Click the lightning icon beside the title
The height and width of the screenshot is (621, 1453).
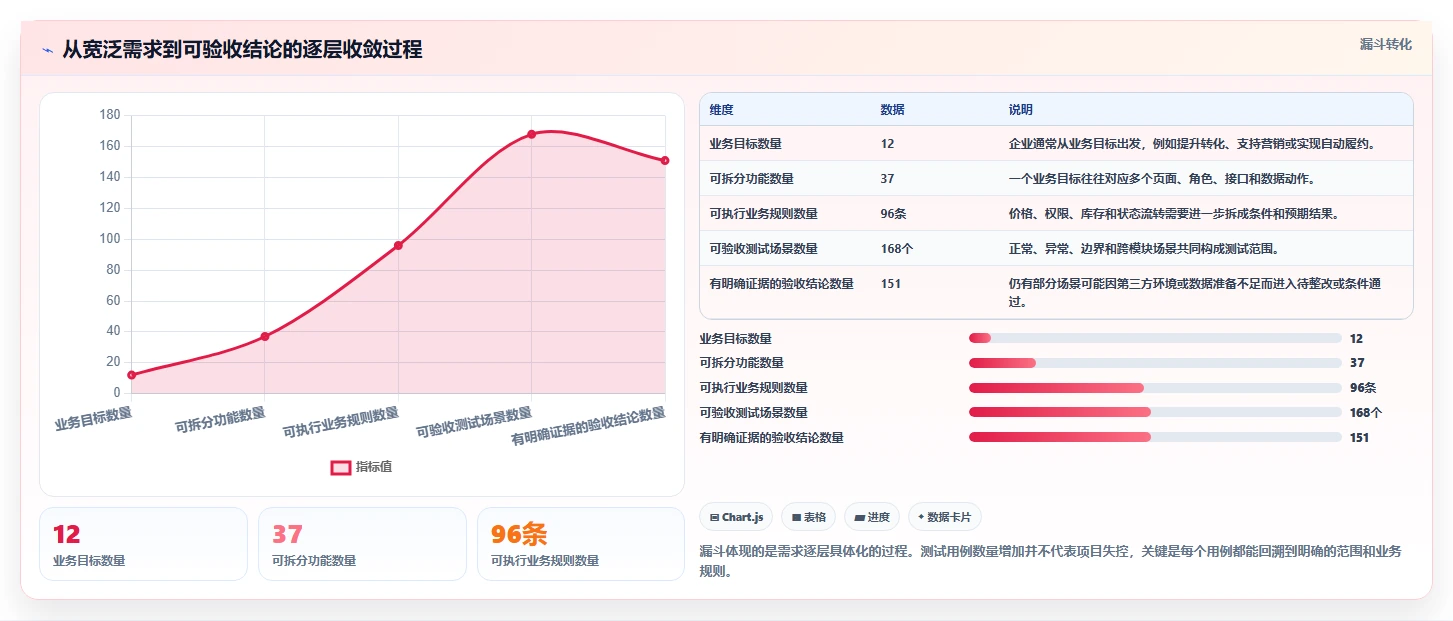click(47, 50)
